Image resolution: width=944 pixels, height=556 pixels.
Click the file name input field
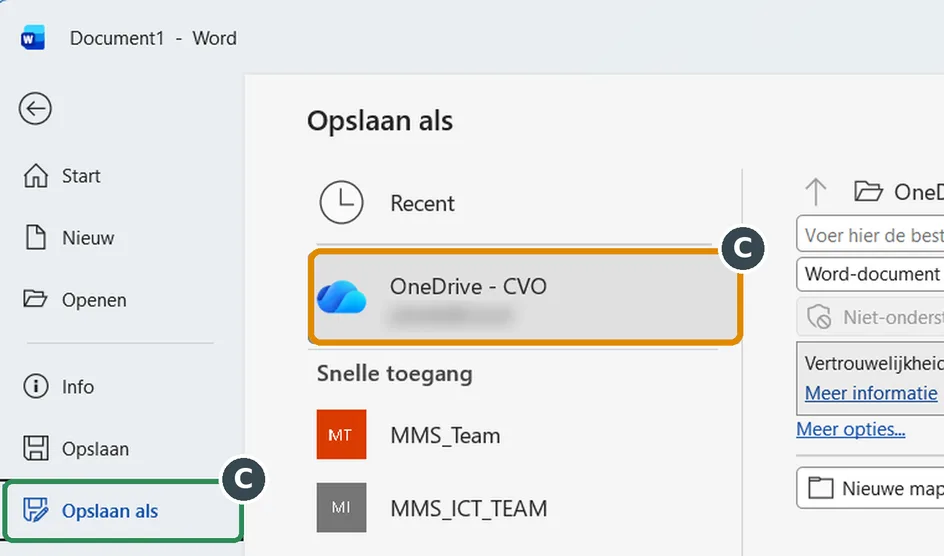[870, 235]
